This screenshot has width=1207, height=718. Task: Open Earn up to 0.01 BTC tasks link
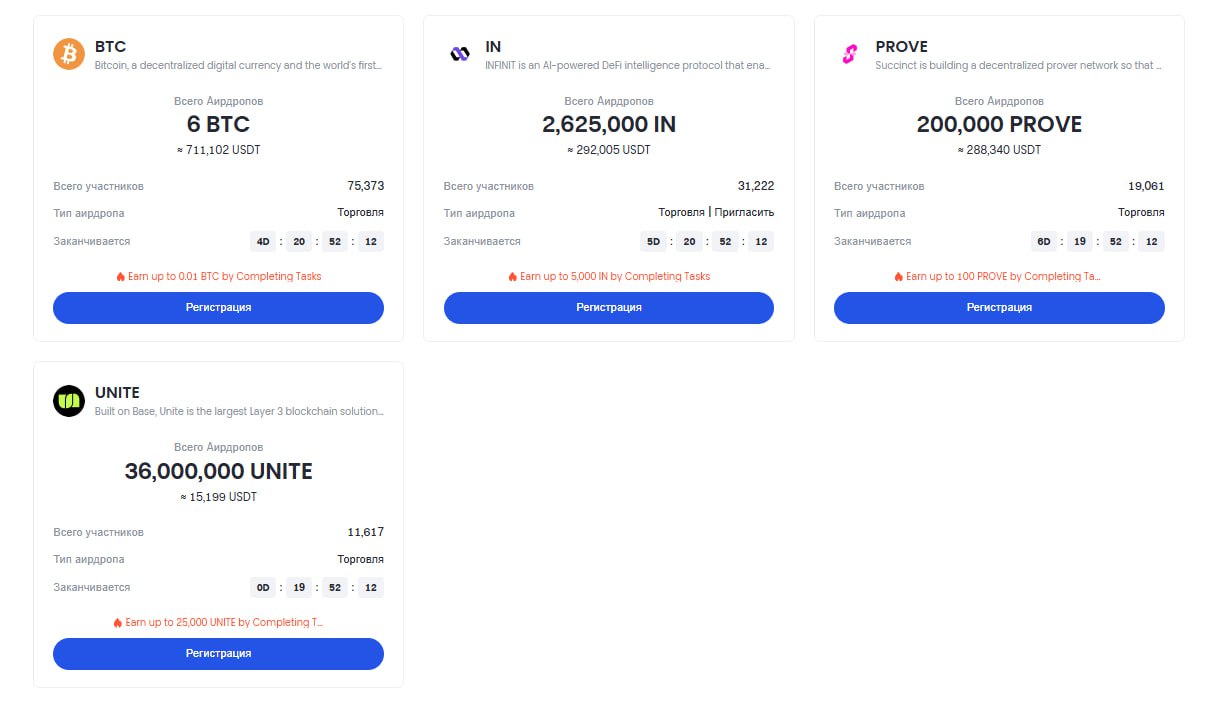[225, 276]
